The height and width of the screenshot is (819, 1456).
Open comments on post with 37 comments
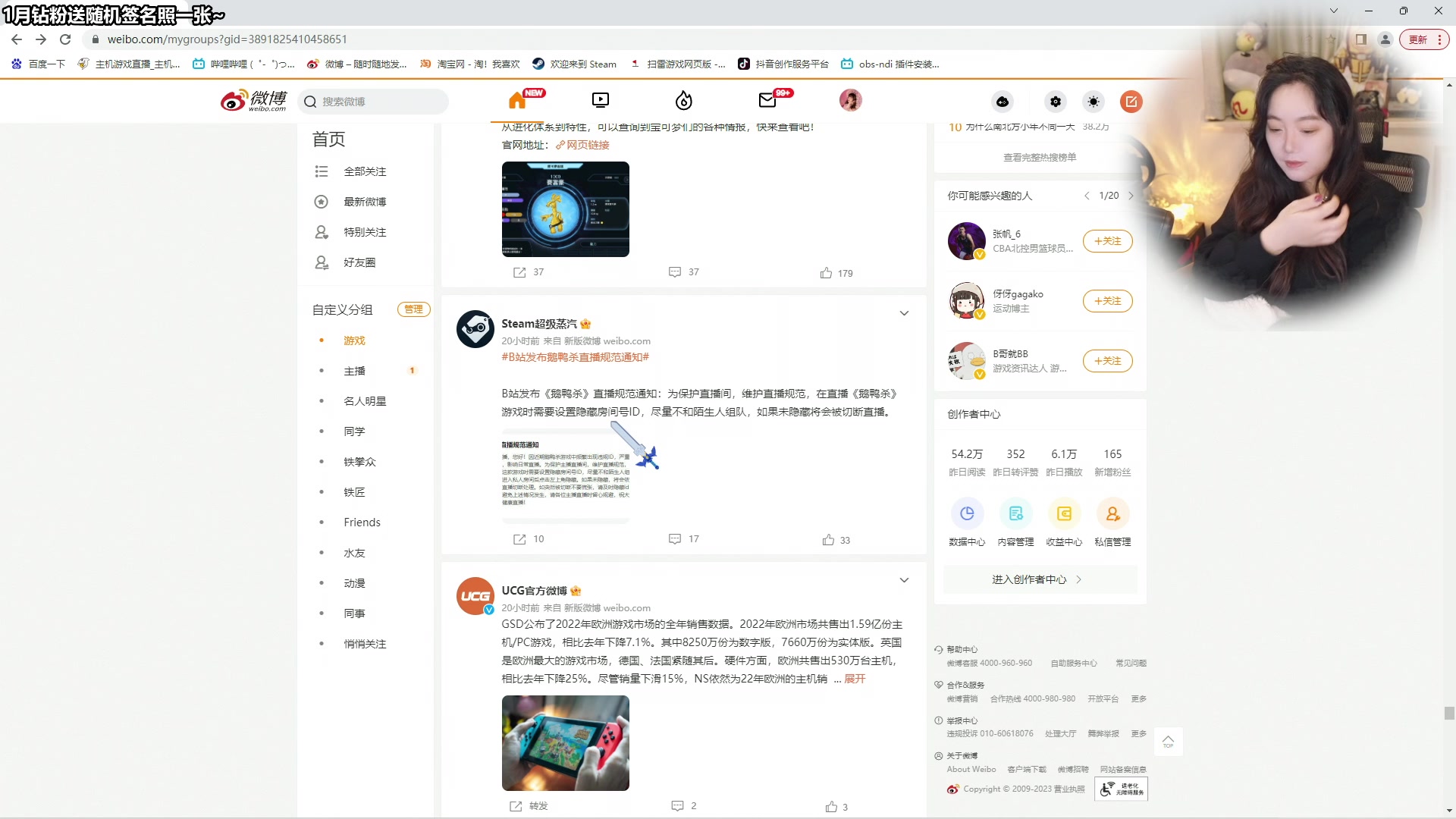pos(684,272)
